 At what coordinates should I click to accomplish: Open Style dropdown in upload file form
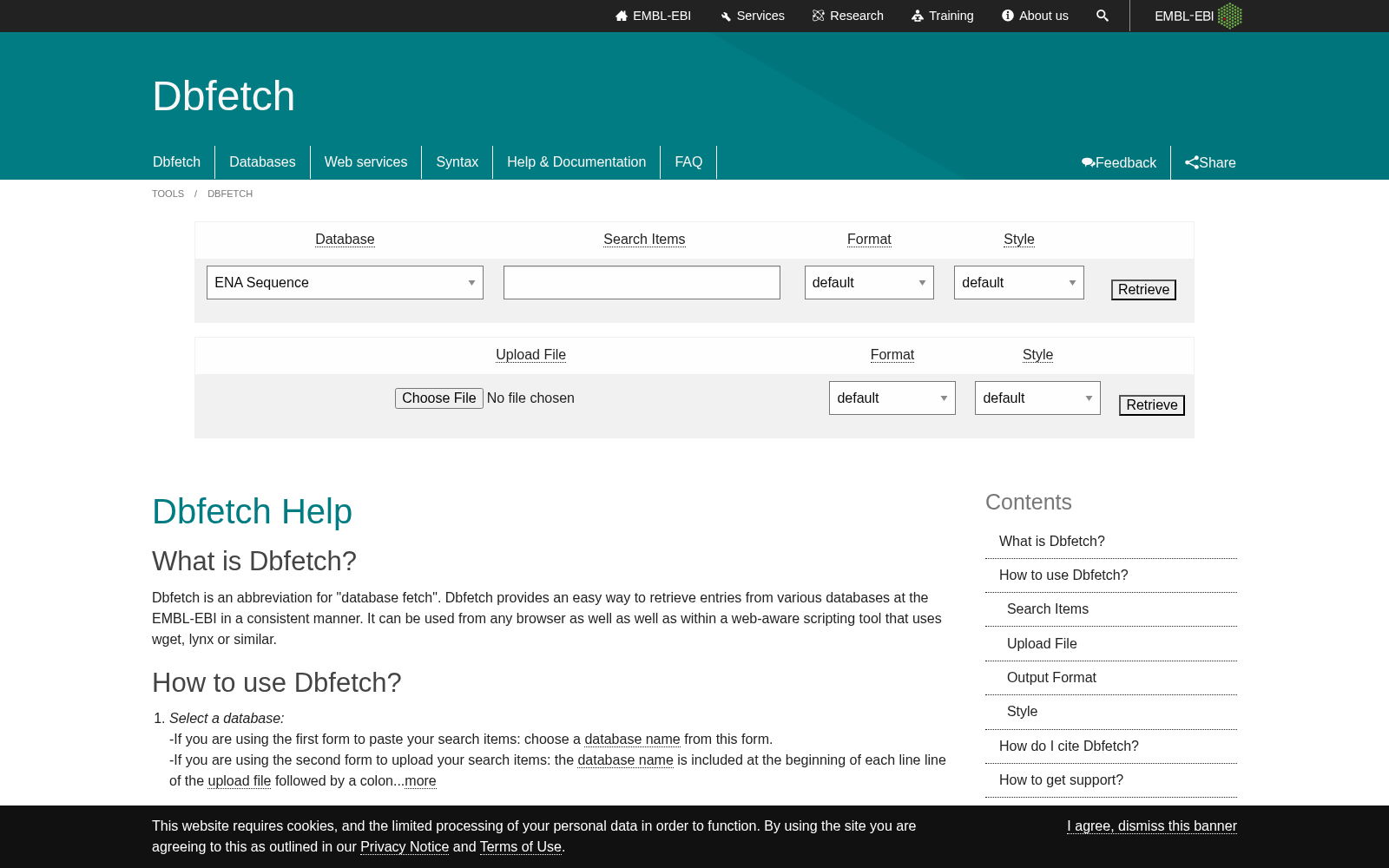[1037, 398]
